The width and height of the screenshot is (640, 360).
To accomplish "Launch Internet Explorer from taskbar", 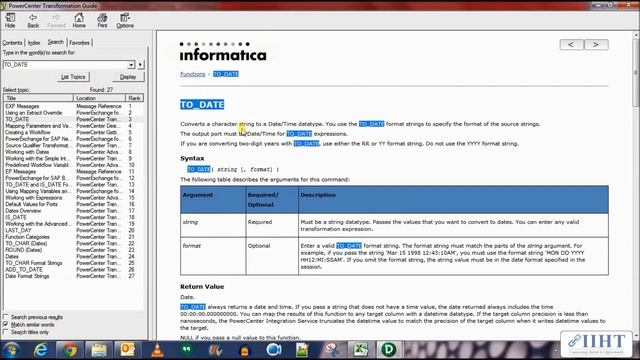I will (x=40, y=350).
